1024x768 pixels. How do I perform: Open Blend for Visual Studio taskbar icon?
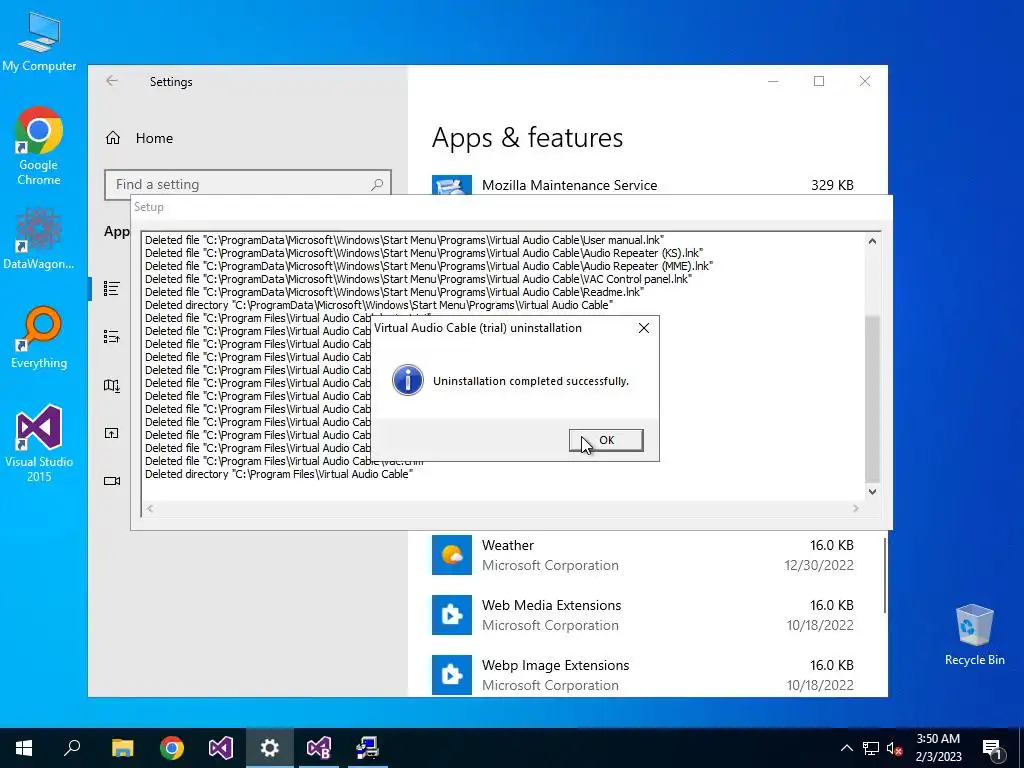pyautogui.click(x=319, y=748)
